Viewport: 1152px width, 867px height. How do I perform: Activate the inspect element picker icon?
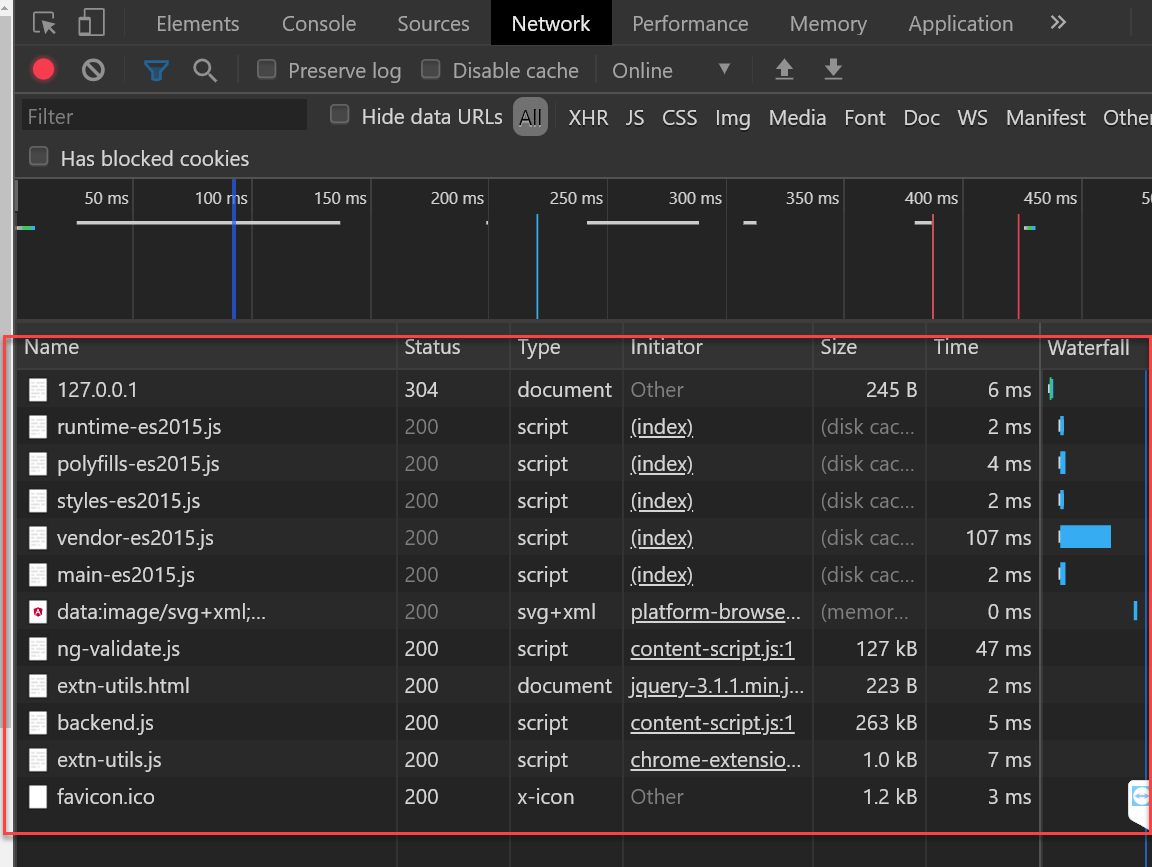click(44, 24)
